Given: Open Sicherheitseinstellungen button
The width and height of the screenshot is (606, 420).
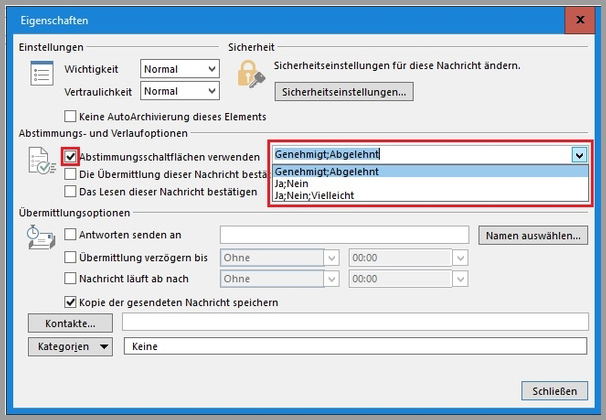Looking at the screenshot, I should click(344, 92).
